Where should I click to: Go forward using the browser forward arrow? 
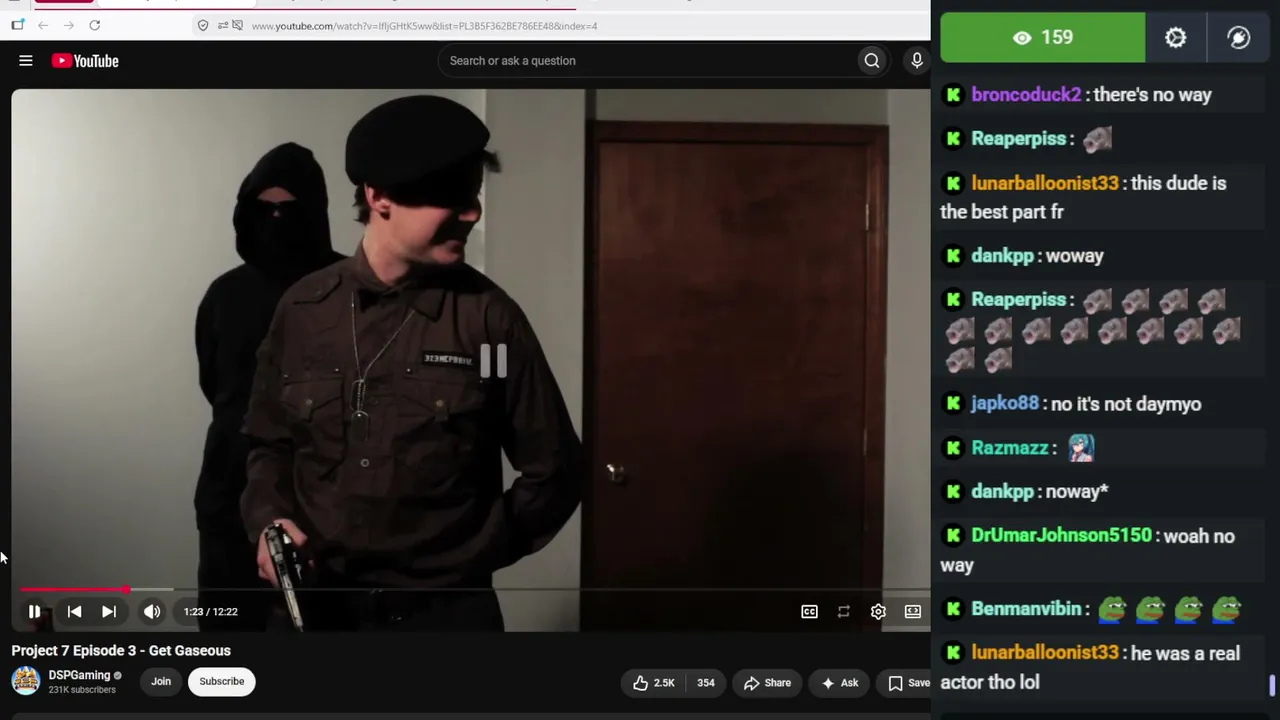68,25
